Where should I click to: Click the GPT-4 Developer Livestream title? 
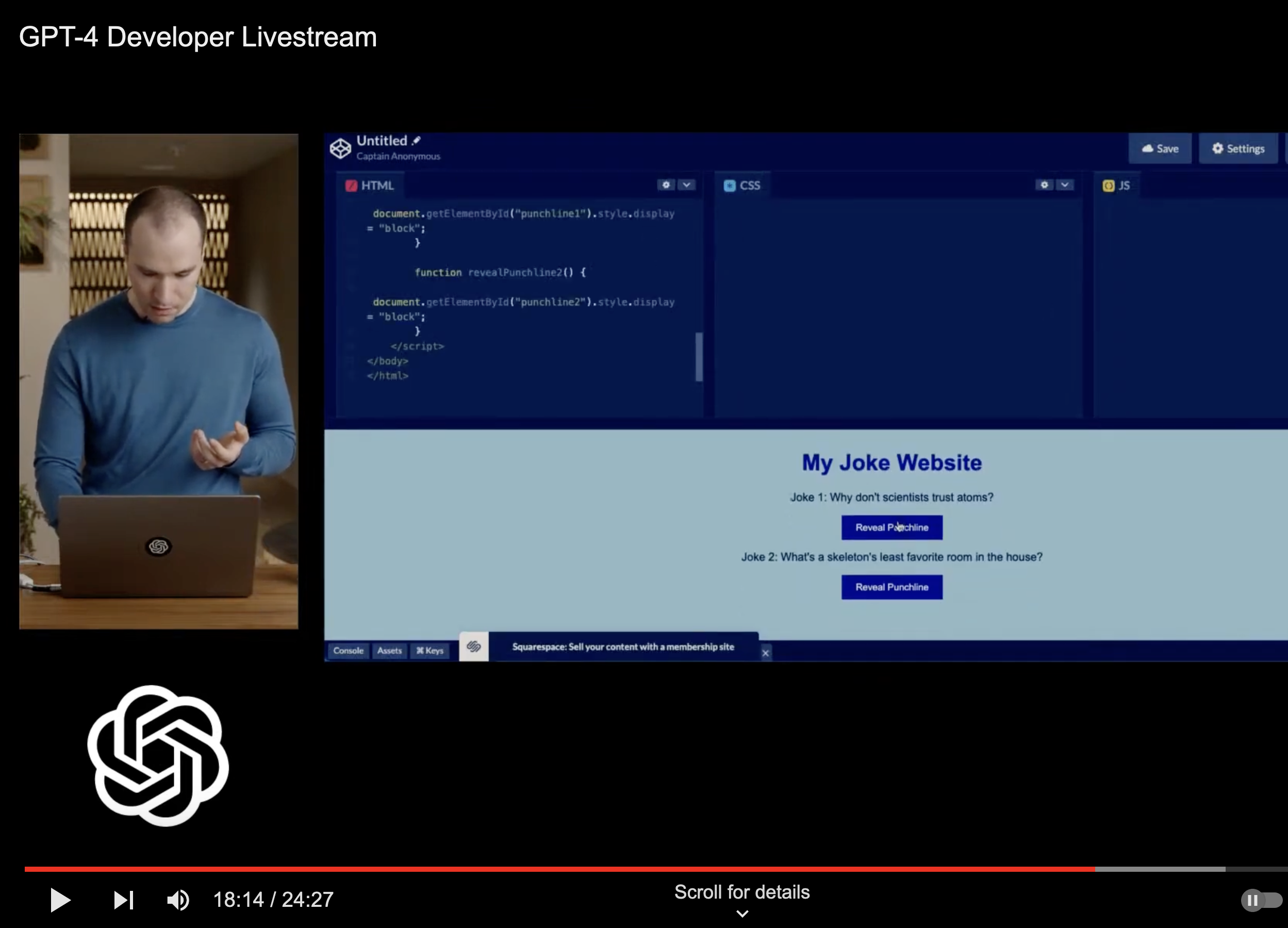(197, 38)
